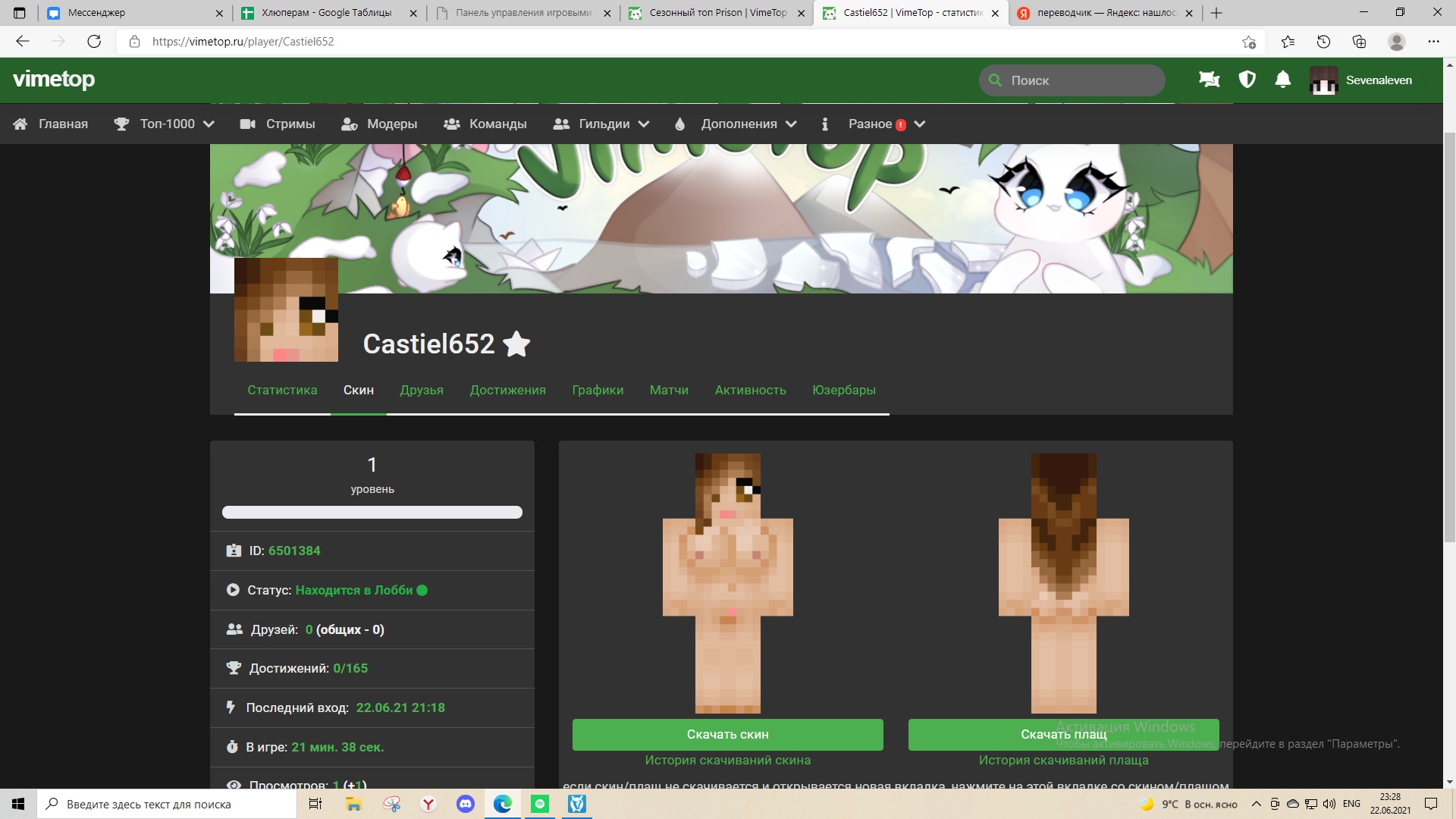The image size is (1456, 819).
Task: Focus the Поиск search field
Action: point(1072,80)
